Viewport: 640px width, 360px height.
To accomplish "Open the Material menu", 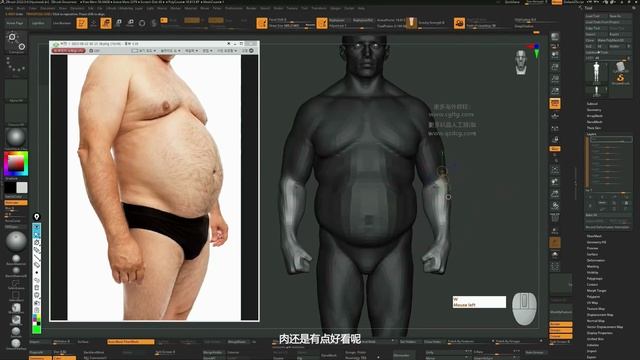I will 190,8.
